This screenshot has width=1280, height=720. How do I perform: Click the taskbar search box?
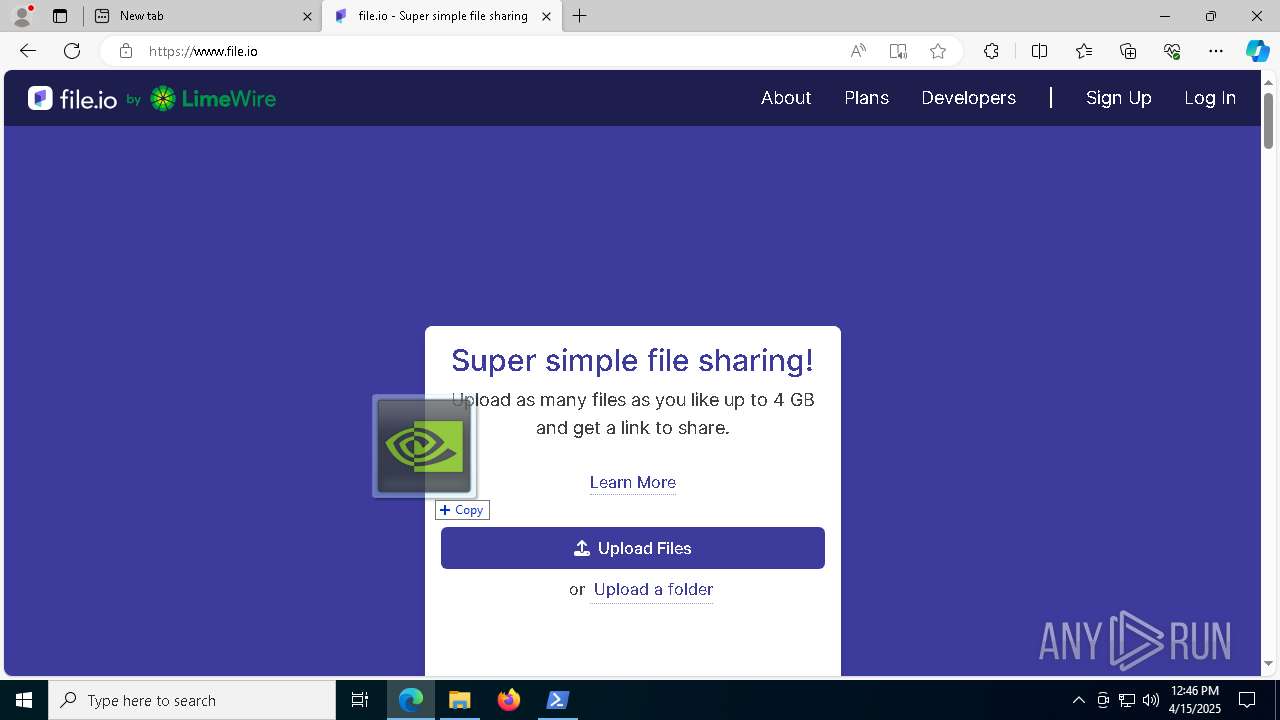[x=192, y=700]
